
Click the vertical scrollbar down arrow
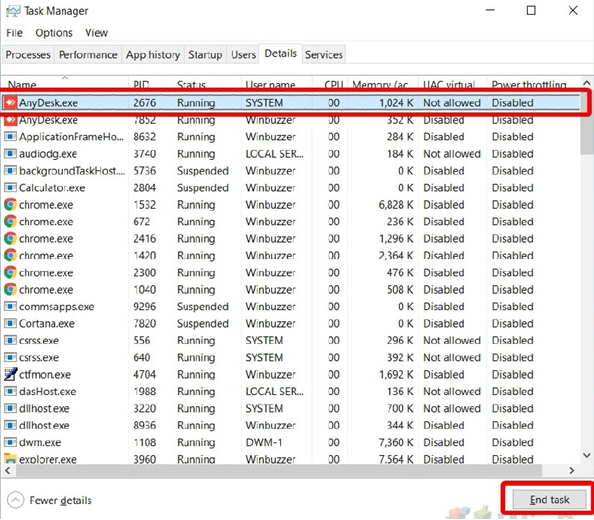click(586, 455)
